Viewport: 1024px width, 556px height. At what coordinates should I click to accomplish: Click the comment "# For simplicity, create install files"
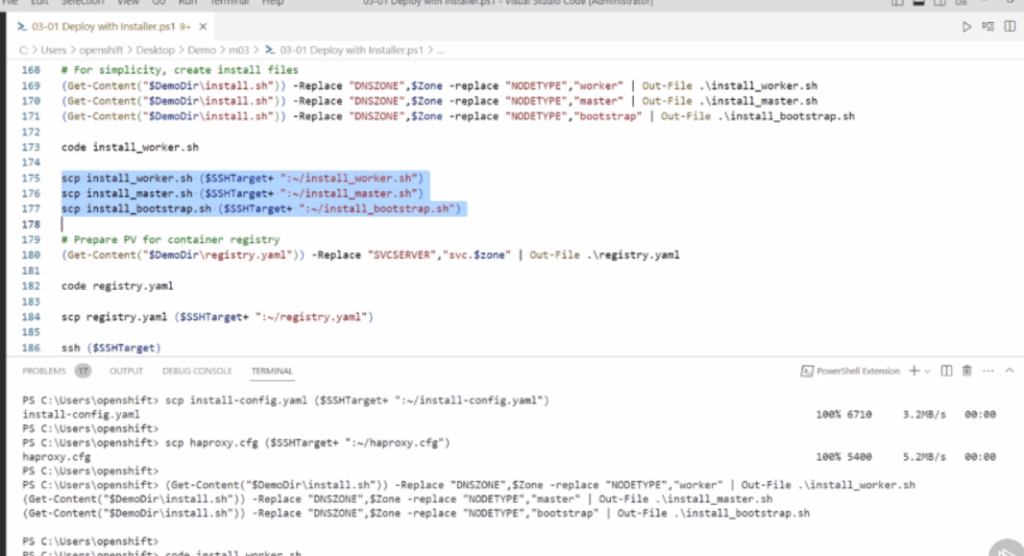[x=180, y=70]
